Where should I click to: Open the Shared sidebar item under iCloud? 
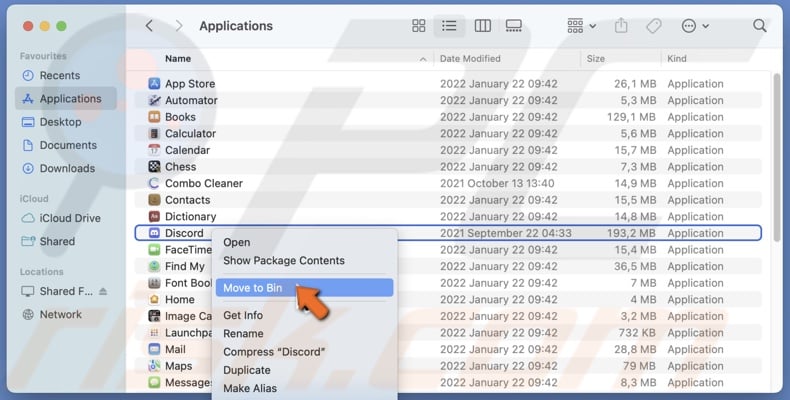[x=57, y=241]
